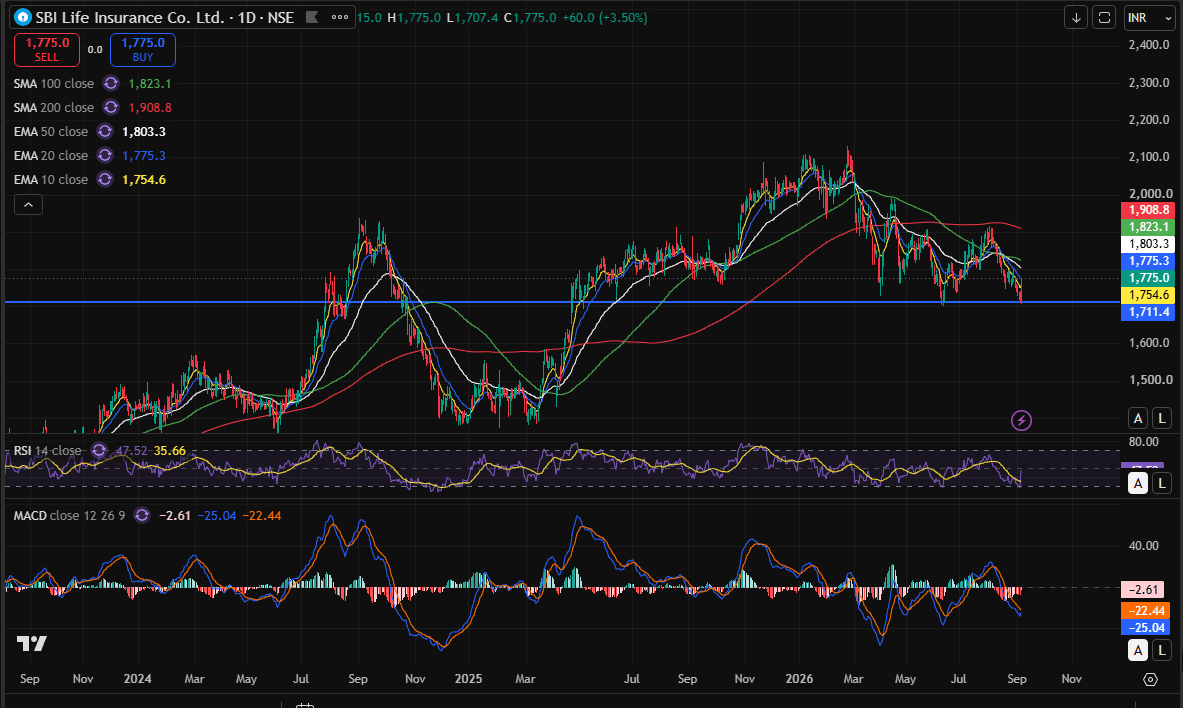Click the refresh icon next to RSI 14 close
This screenshot has height=708, width=1183.
(98, 451)
